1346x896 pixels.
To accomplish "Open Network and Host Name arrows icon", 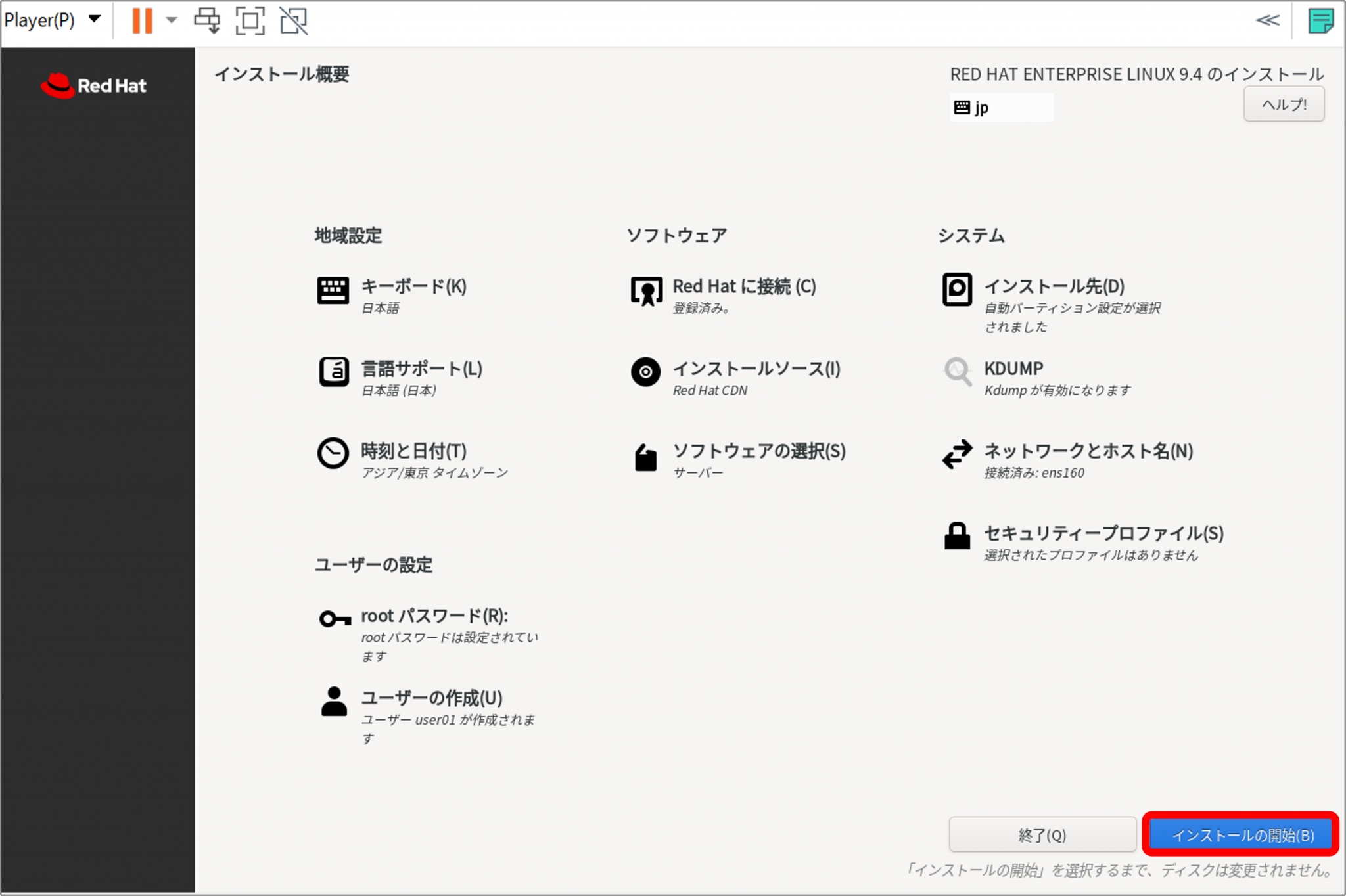I will pyautogui.click(x=957, y=454).
